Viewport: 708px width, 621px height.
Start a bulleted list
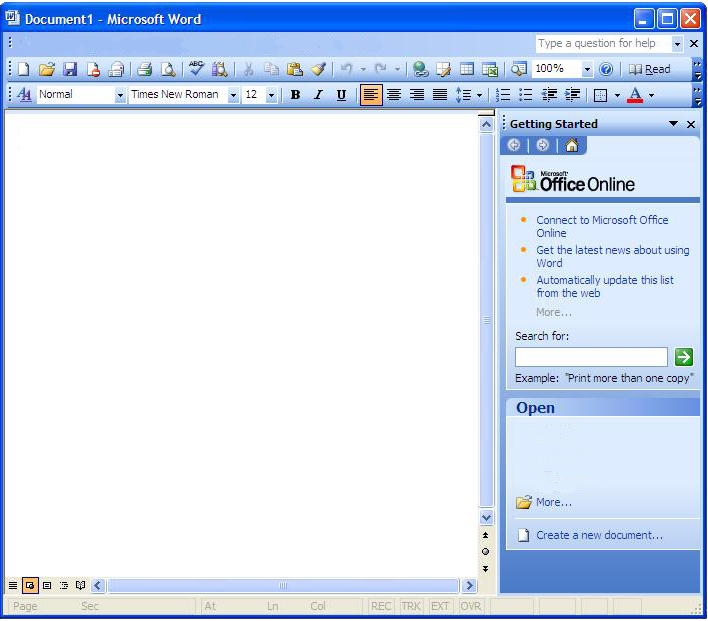click(x=526, y=95)
